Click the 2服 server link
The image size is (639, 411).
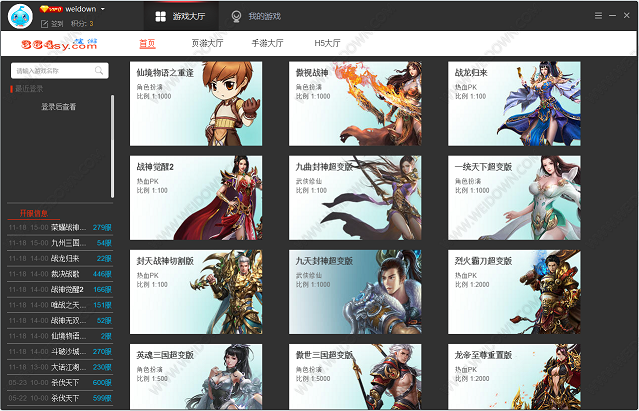(106, 336)
